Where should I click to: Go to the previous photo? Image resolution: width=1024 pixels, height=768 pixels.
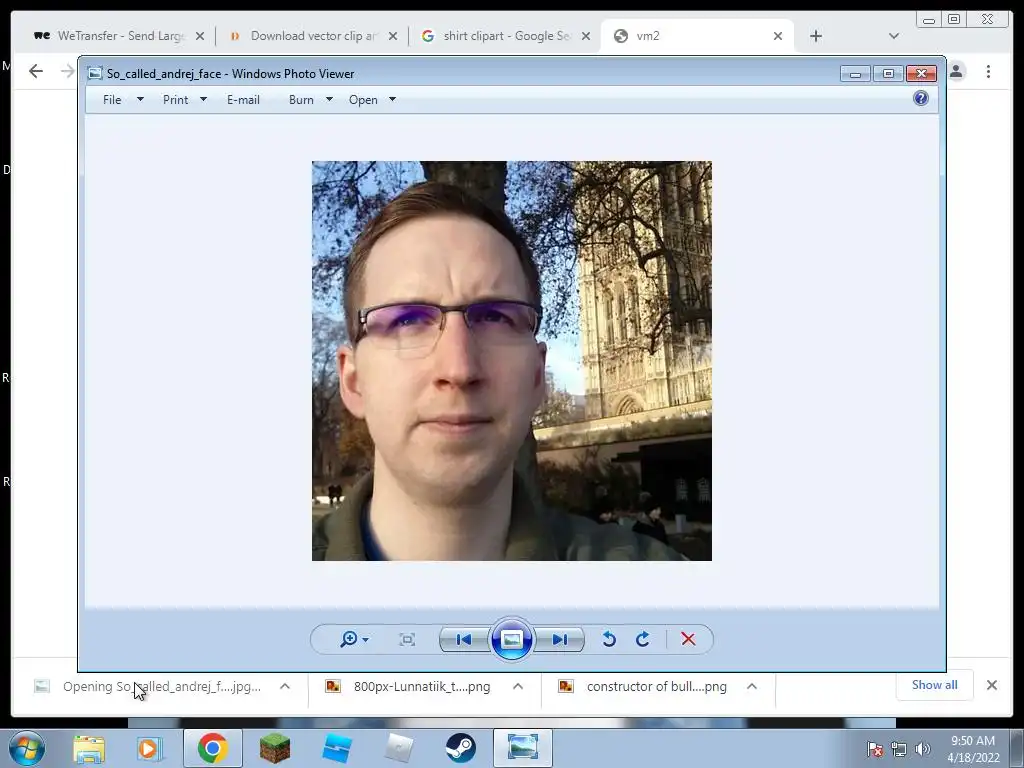click(464, 639)
